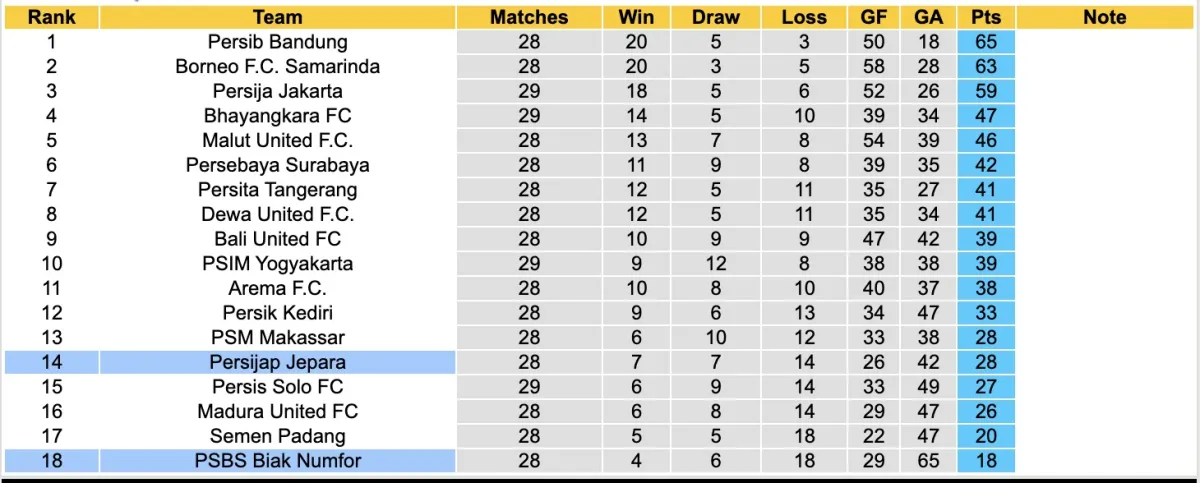This screenshot has width=1200, height=483.
Task: Select the Persib Bandung team name
Action: pyautogui.click(x=277, y=42)
